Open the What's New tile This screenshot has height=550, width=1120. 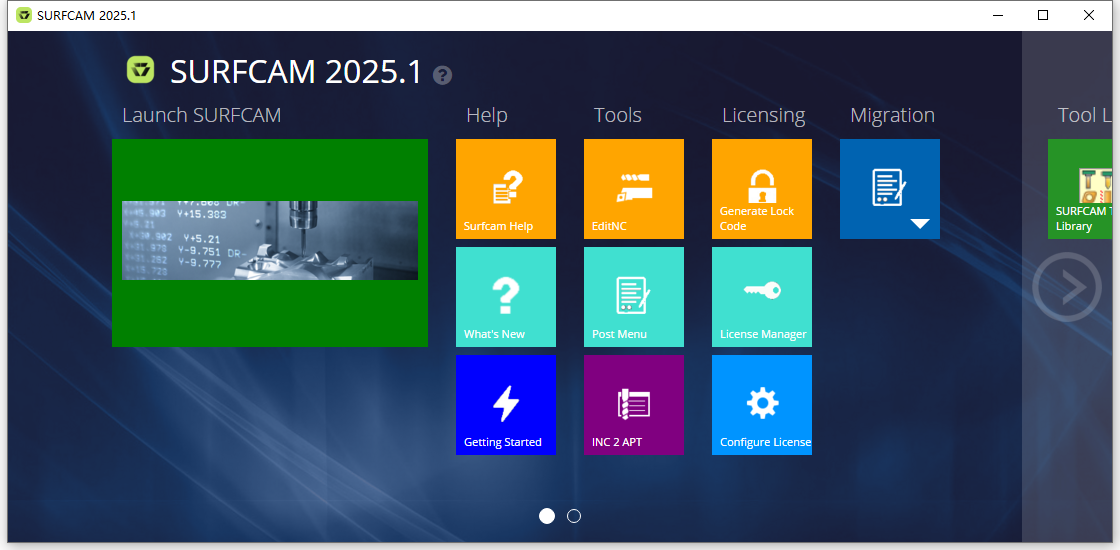coord(505,297)
